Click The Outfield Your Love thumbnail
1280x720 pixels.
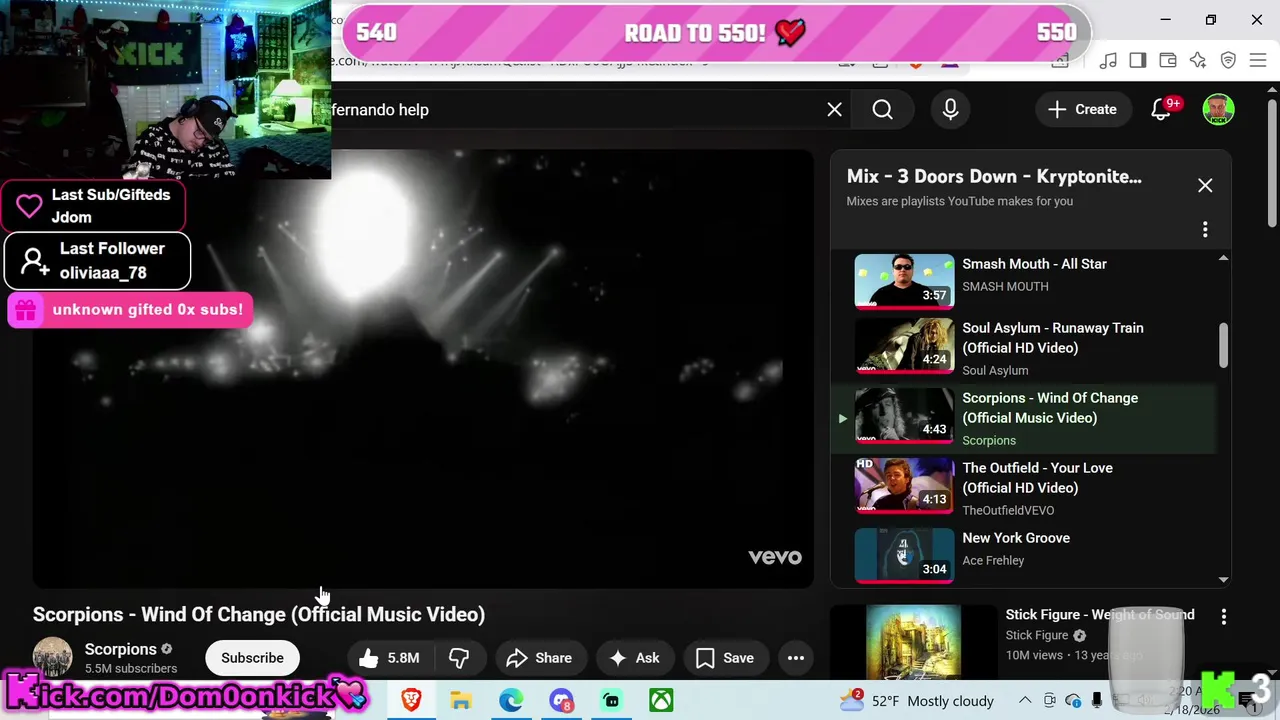point(904,486)
